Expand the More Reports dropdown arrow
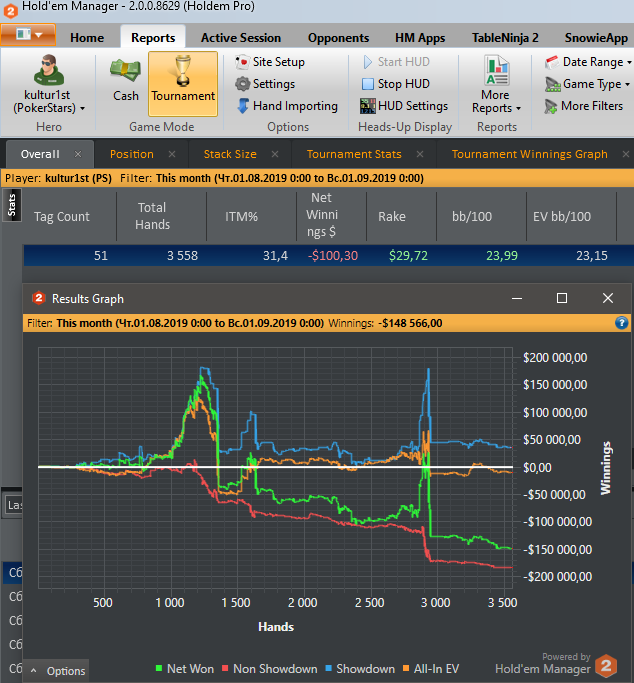This screenshot has height=683, width=634. (518, 108)
